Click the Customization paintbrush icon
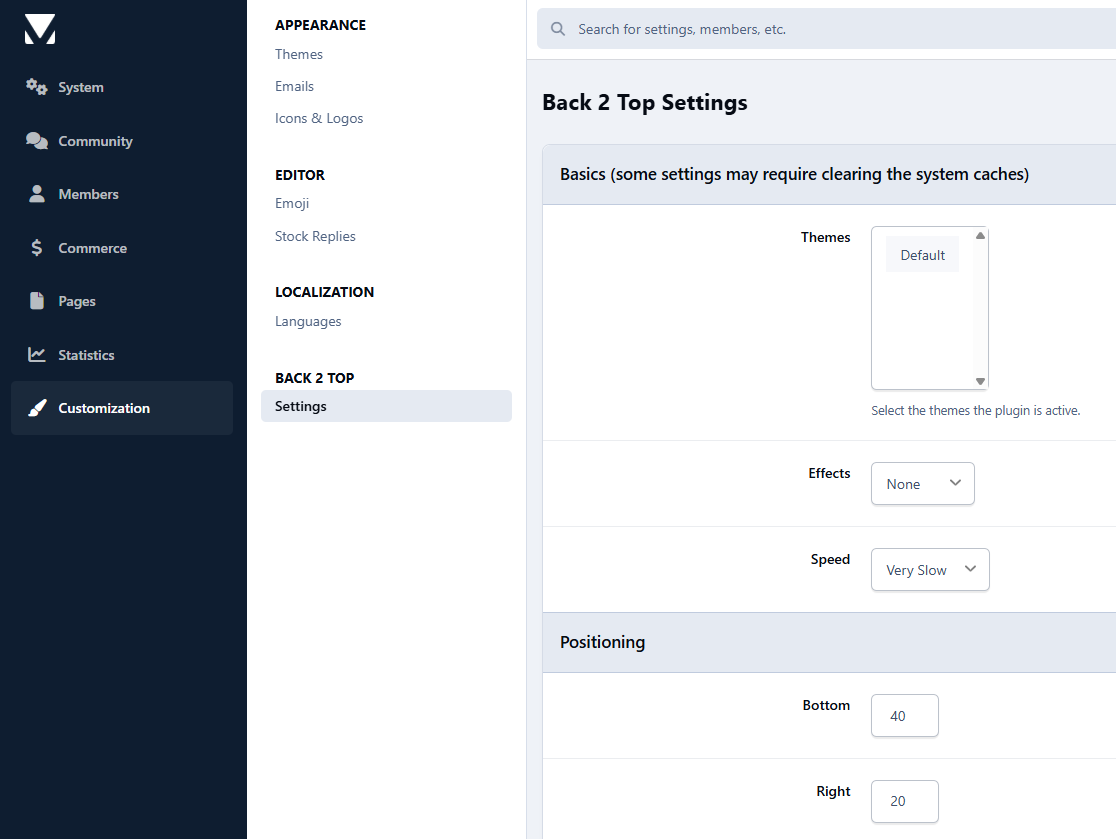Viewport: 1116px width, 839px height. [37, 408]
